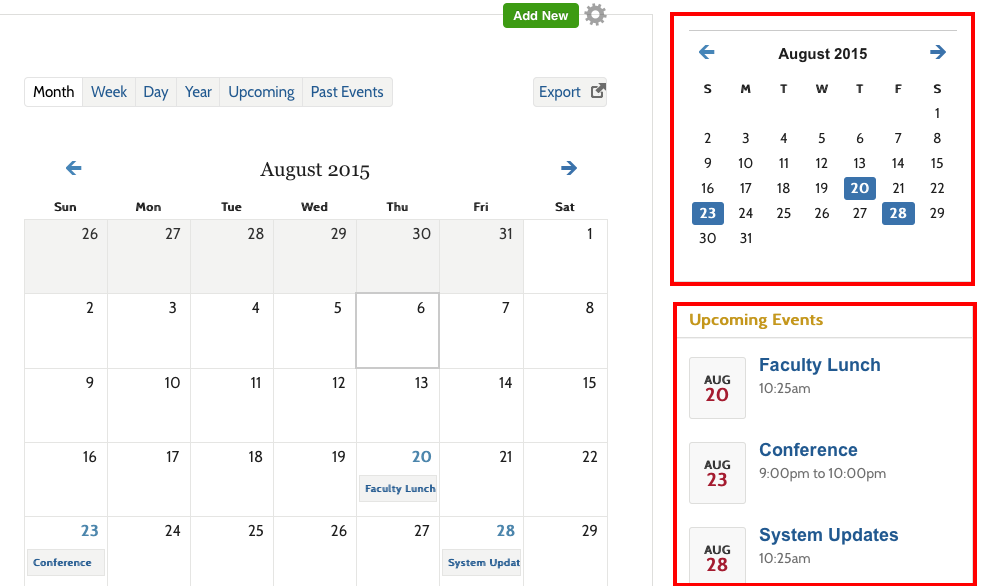Image resolution: width=992 pixels, height=586 pixels.
Task: Switch to the Week view tab
Action: tap(109, 92)
